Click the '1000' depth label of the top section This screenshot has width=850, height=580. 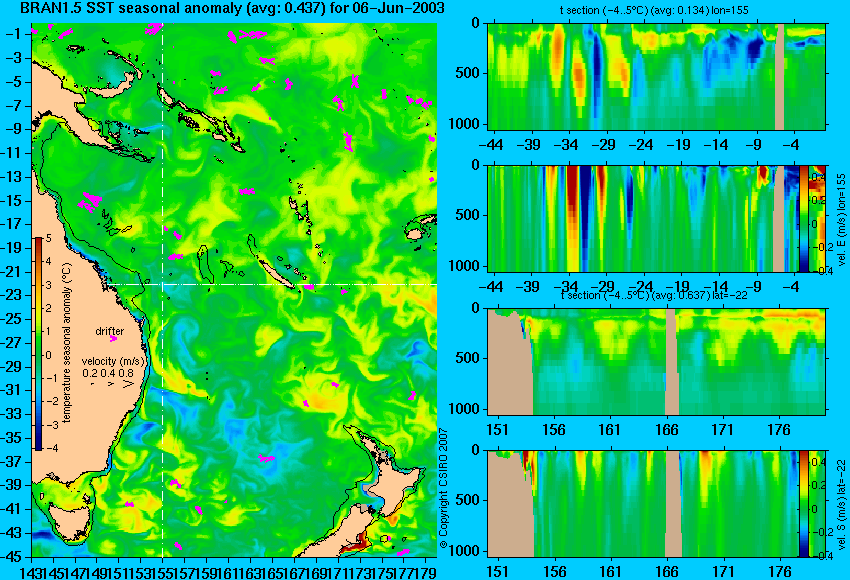click(464, 124)
